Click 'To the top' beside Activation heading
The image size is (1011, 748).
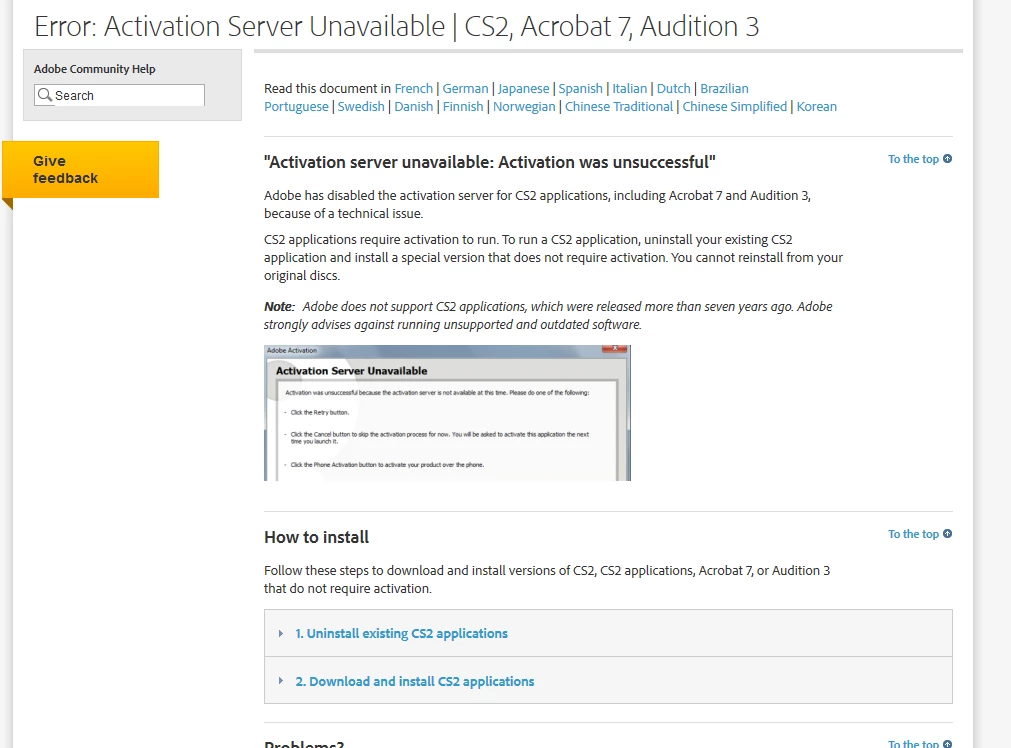pos(913,159)
